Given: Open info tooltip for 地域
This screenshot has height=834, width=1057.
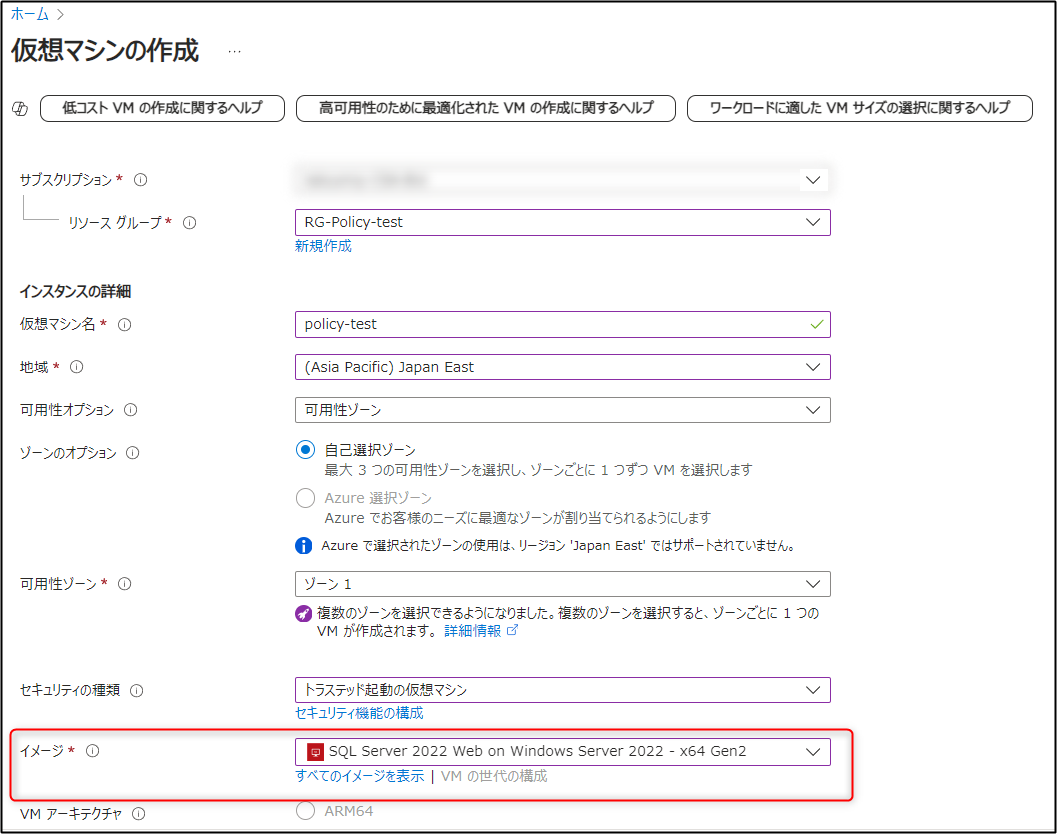Looking at the screenshot, I should tap(77, 367).
